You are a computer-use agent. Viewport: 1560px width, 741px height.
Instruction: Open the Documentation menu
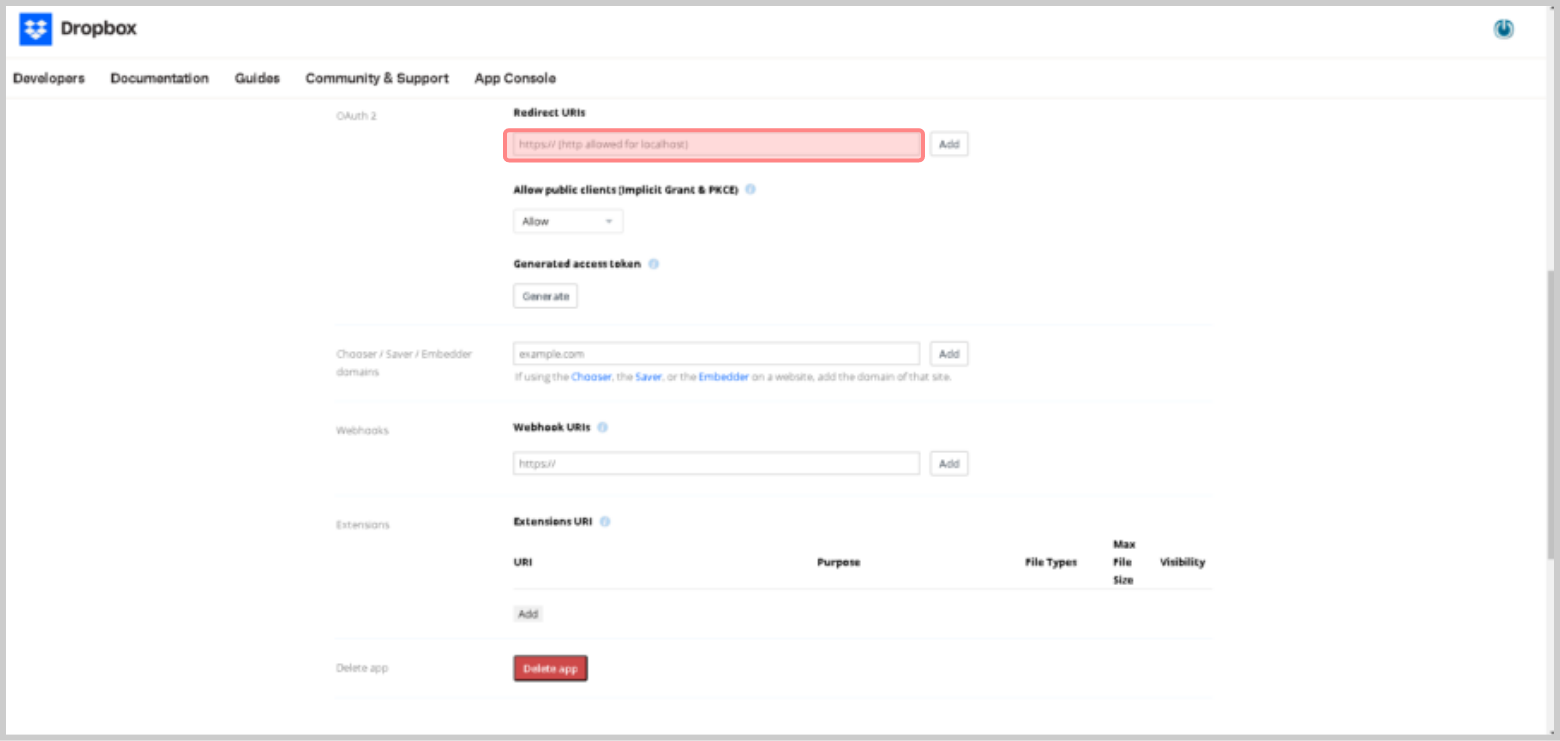click(x=159, y=78)
